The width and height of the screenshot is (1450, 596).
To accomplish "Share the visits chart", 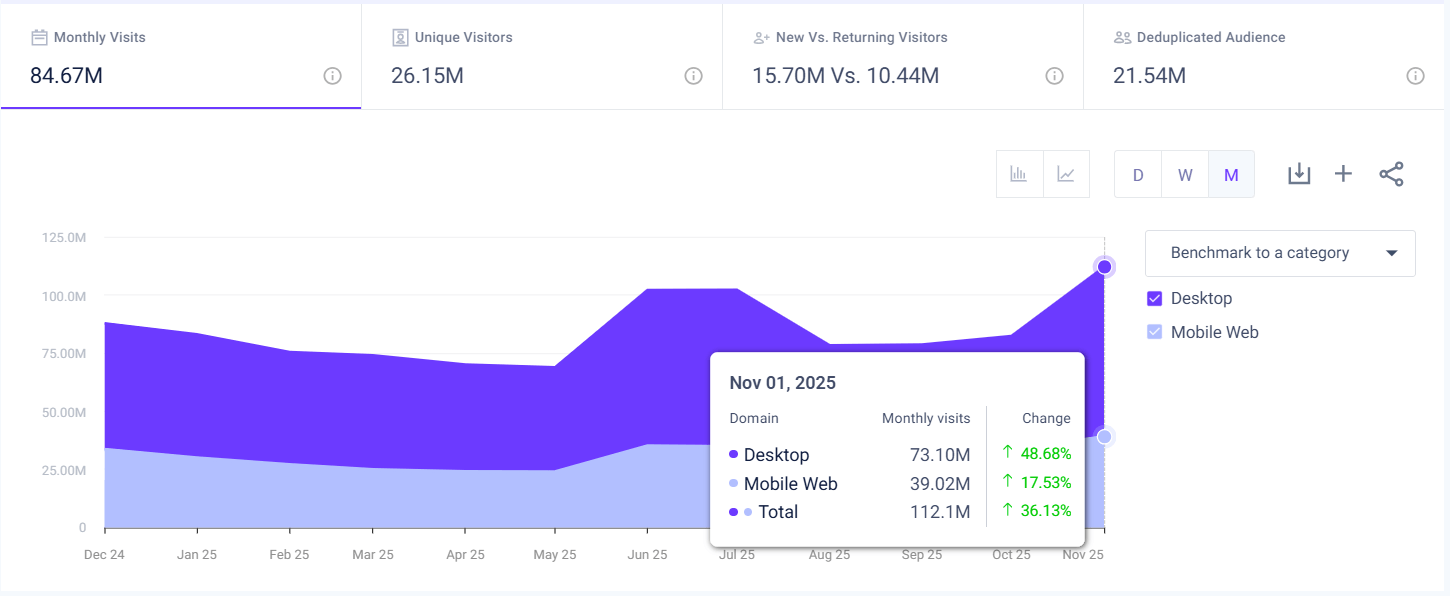I will [1391, 173].
